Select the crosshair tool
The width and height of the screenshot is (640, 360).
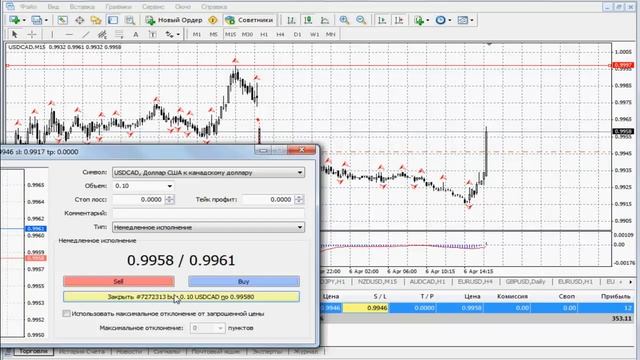32,34
